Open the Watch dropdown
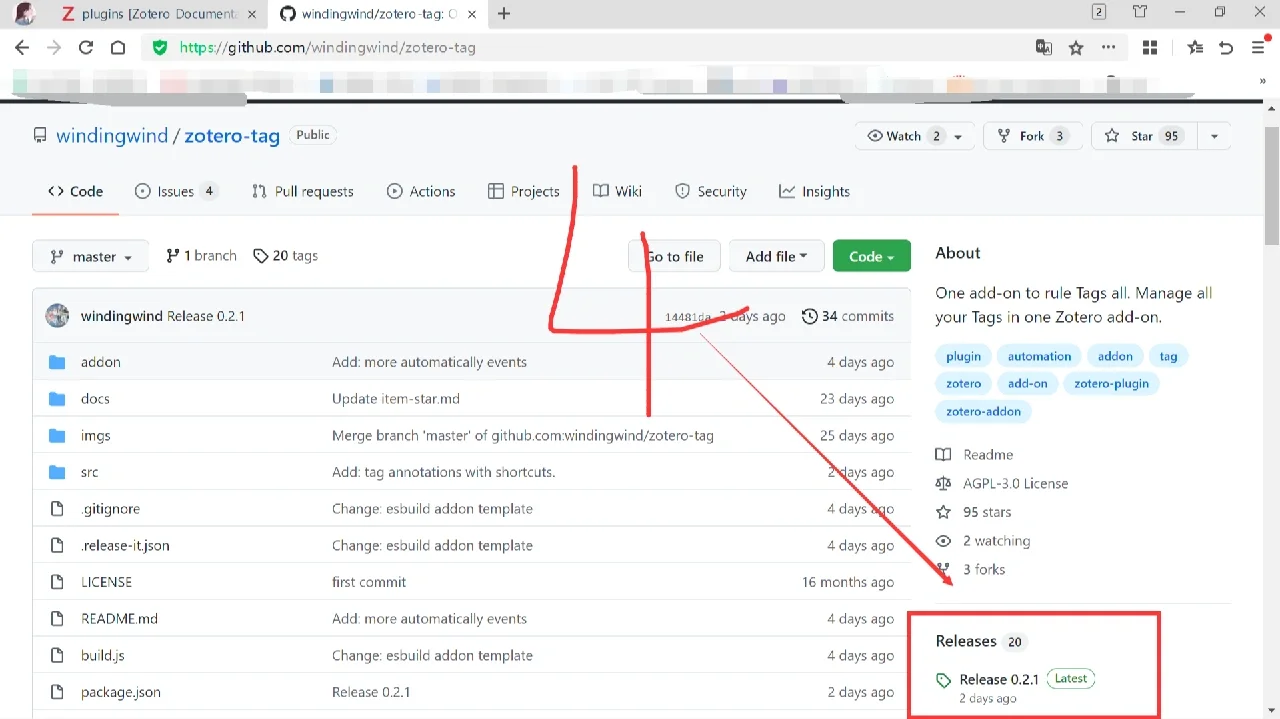This screenshot has height=719, width=1280. 915,136
